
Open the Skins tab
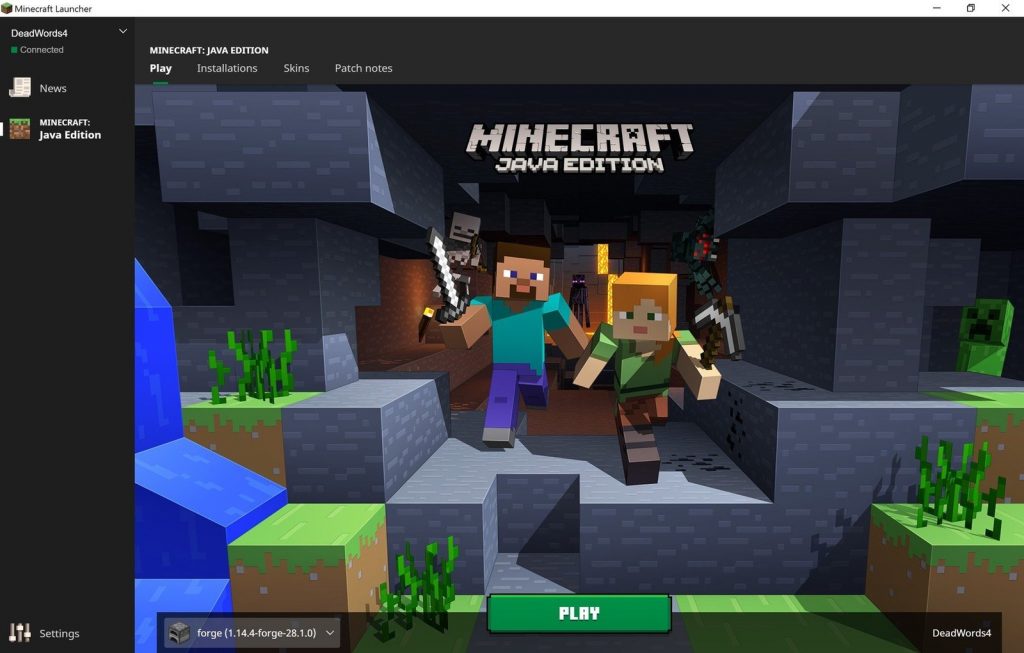pos(296,68)
